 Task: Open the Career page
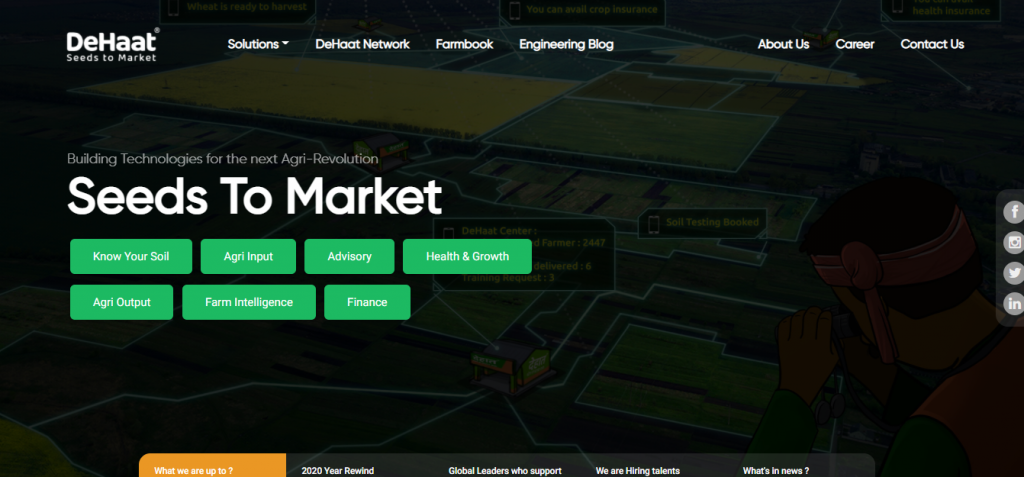pos(855,44)
